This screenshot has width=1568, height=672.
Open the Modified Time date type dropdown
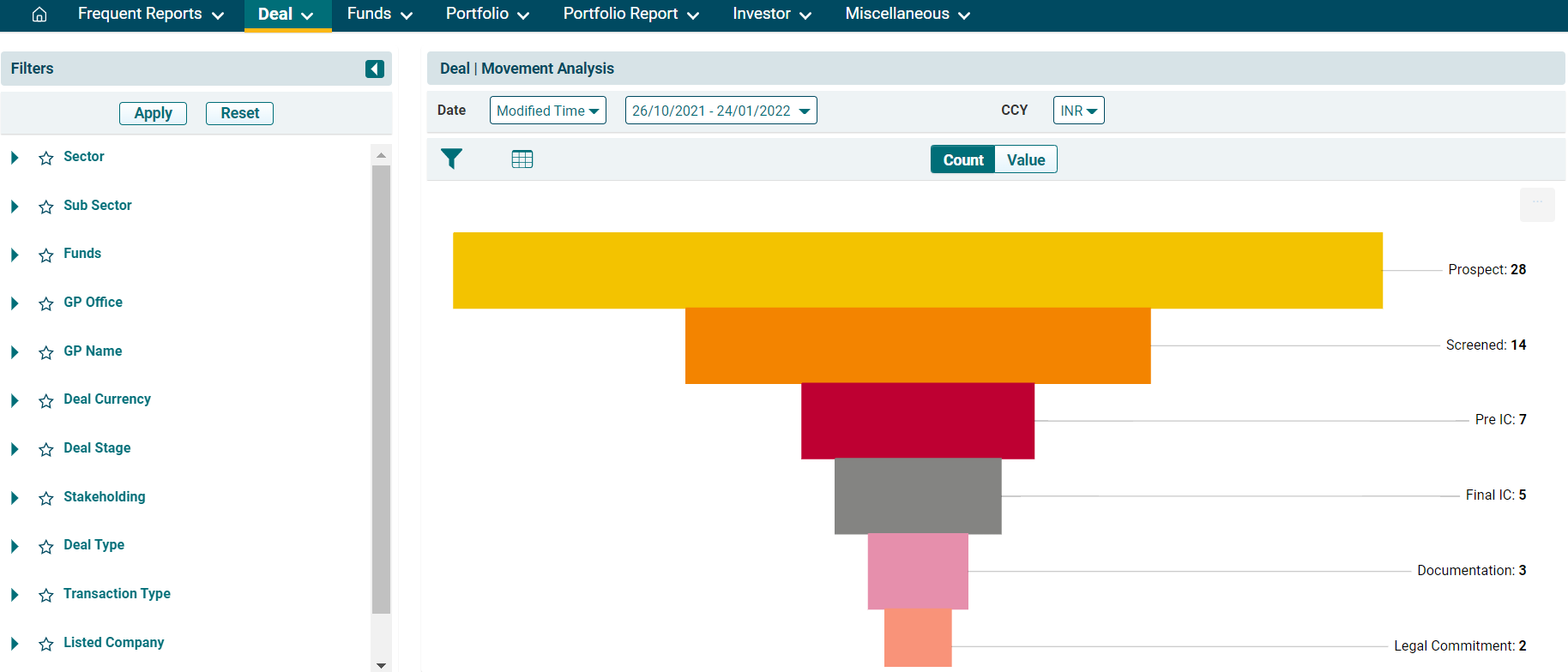(x=547, y=111)
